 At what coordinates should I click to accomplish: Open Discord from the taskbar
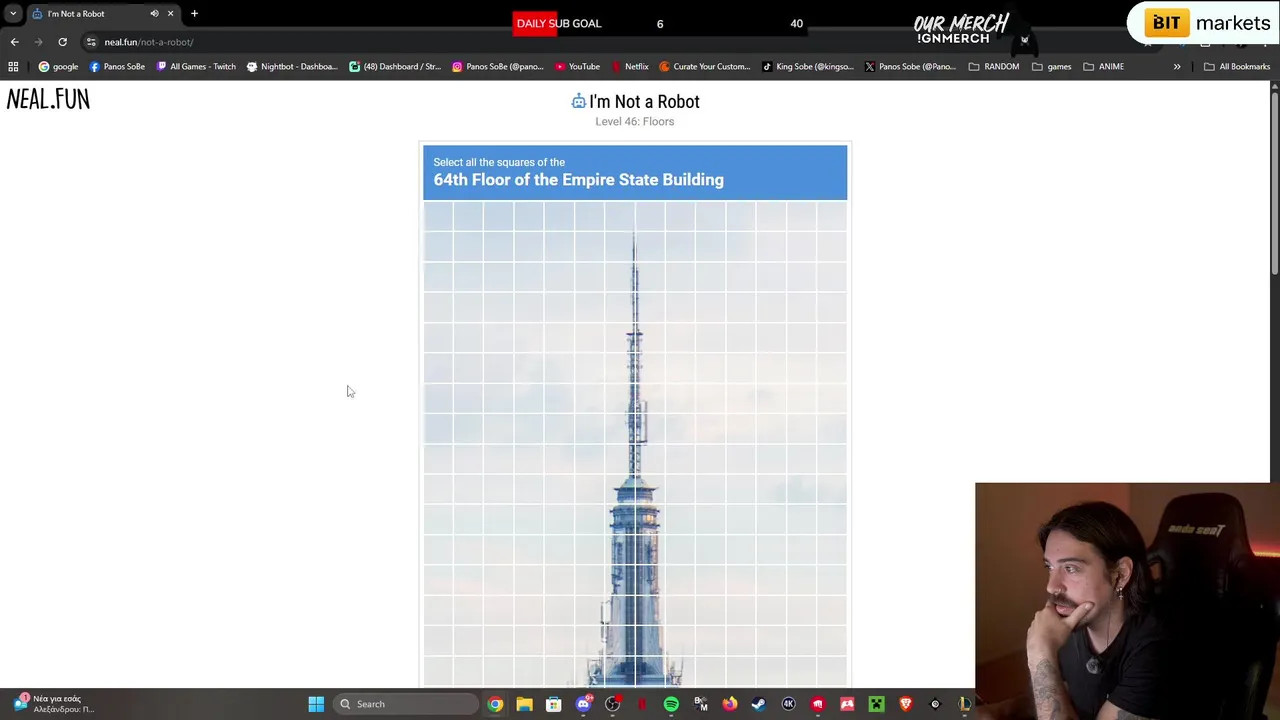tap(583, 704)
